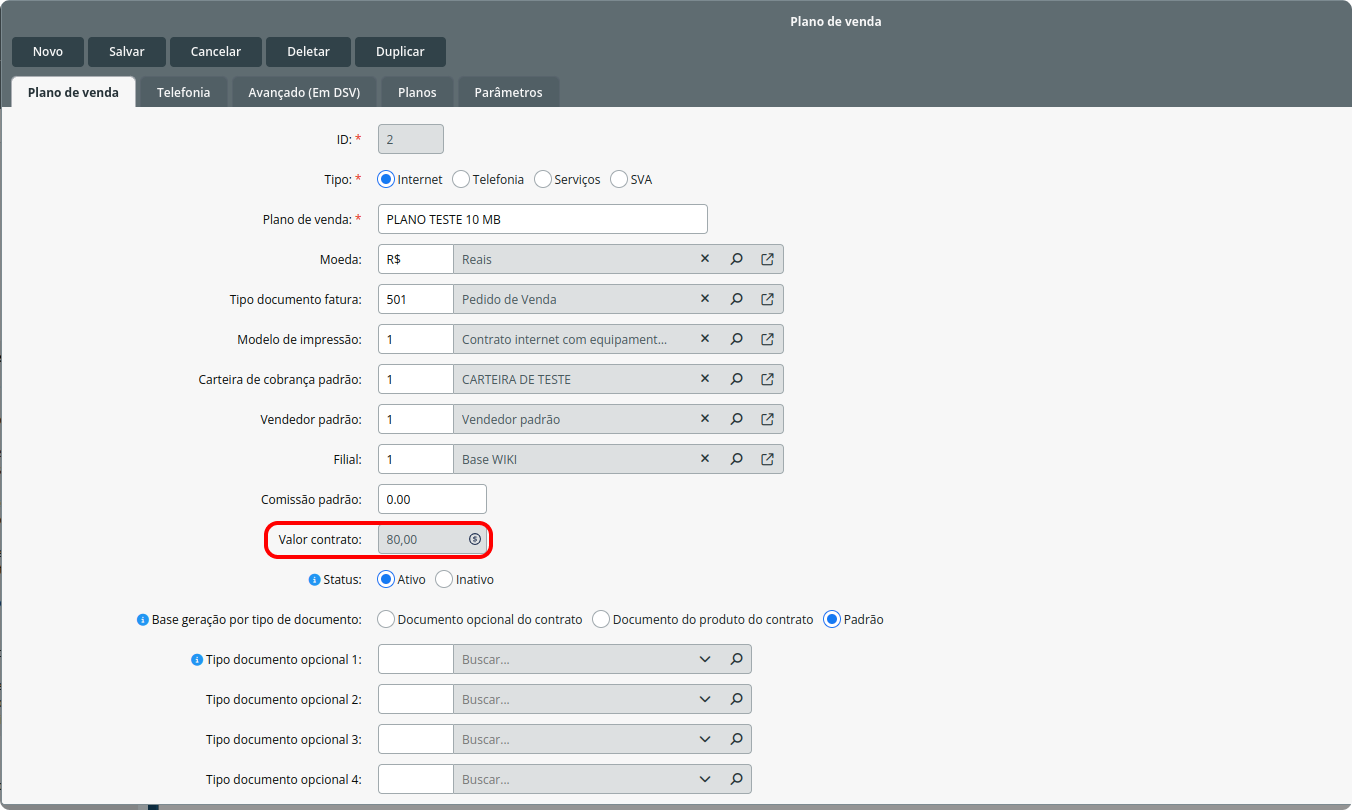Screen dimensions: 1352x810
Task: Click the Modelo de impressão code input
Action: 416,339
